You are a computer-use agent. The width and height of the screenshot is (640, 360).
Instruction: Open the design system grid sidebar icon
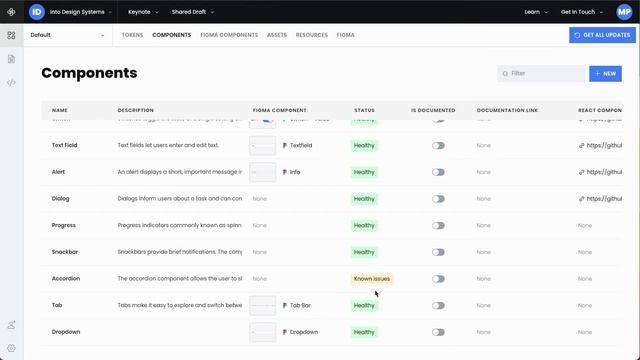(11, 35)
